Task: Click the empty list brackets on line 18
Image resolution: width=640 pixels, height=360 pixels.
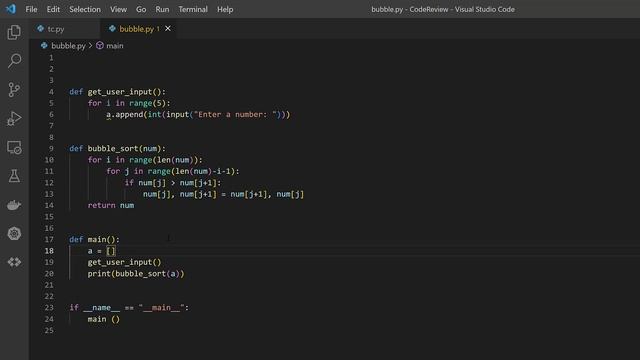Action: point(111,251)
